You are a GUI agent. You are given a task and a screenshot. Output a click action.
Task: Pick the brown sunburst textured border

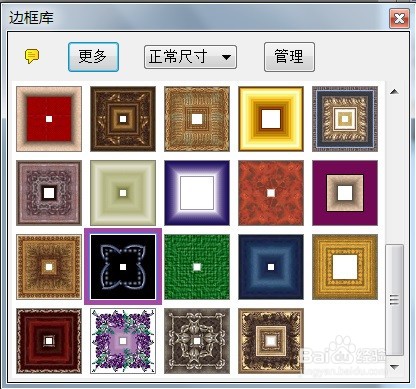[49, 267]
